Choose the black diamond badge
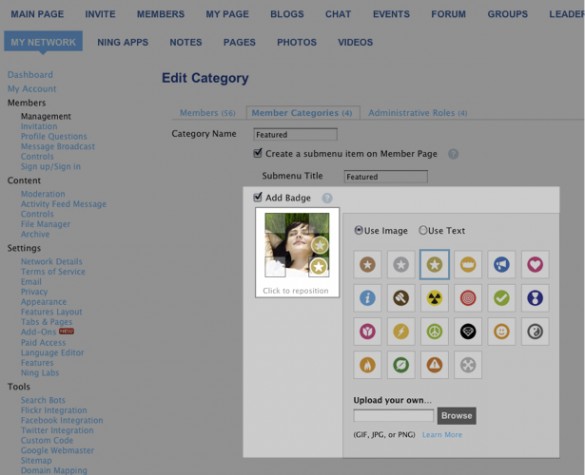This screenshot has width=585, height=475. point(468,331)
